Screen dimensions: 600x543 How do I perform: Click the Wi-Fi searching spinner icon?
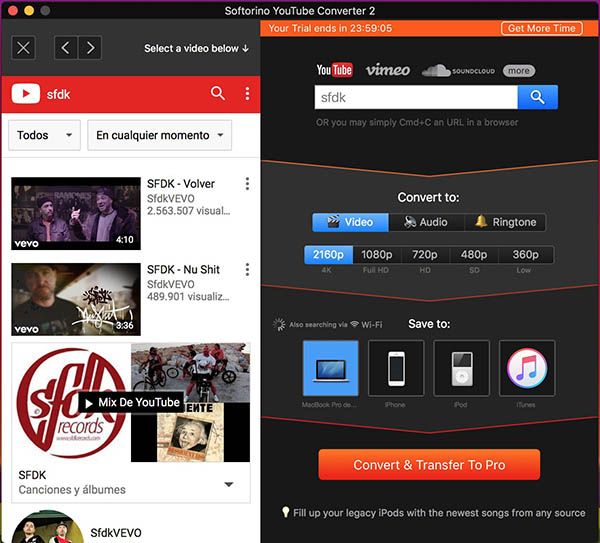[x=279, y=324]
